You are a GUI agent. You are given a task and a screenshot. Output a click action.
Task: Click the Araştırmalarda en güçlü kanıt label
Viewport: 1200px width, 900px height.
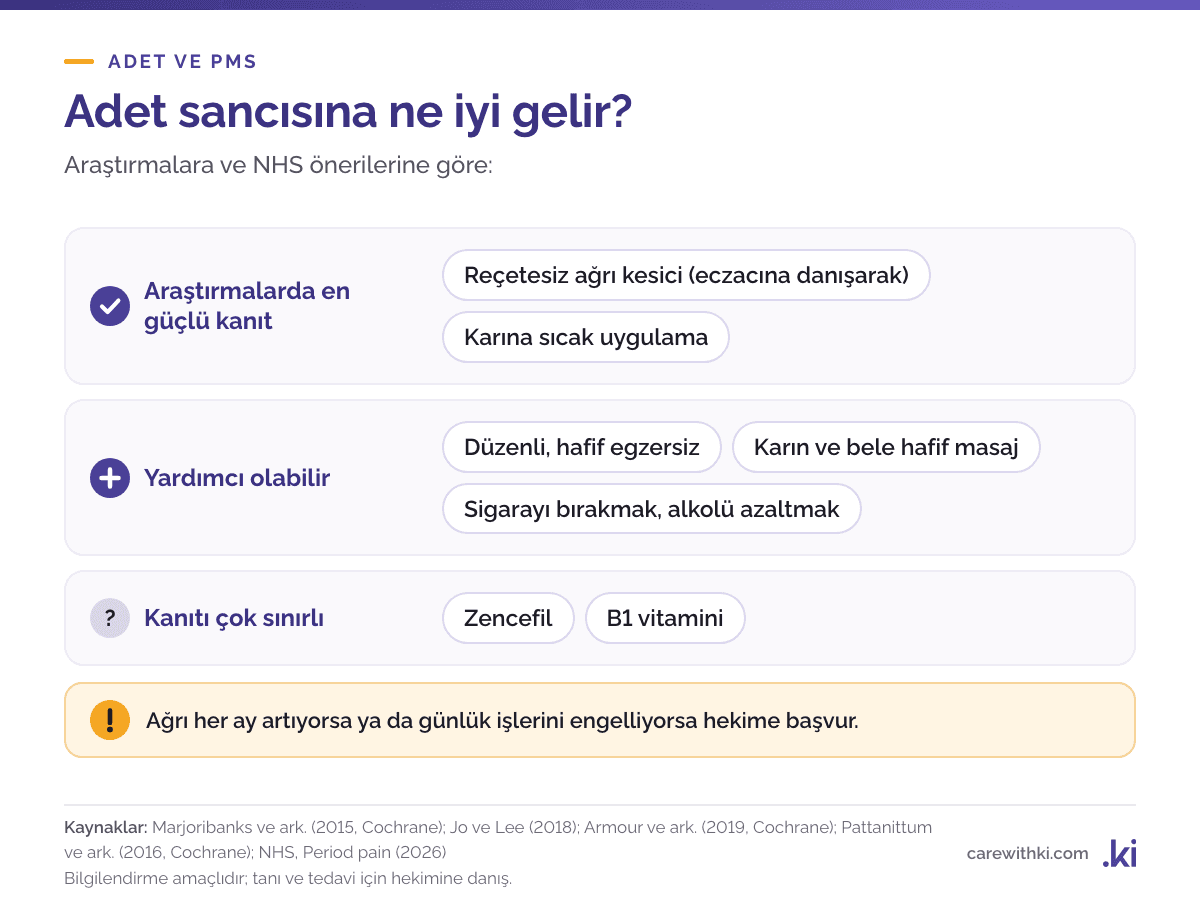tap(247, 306)
